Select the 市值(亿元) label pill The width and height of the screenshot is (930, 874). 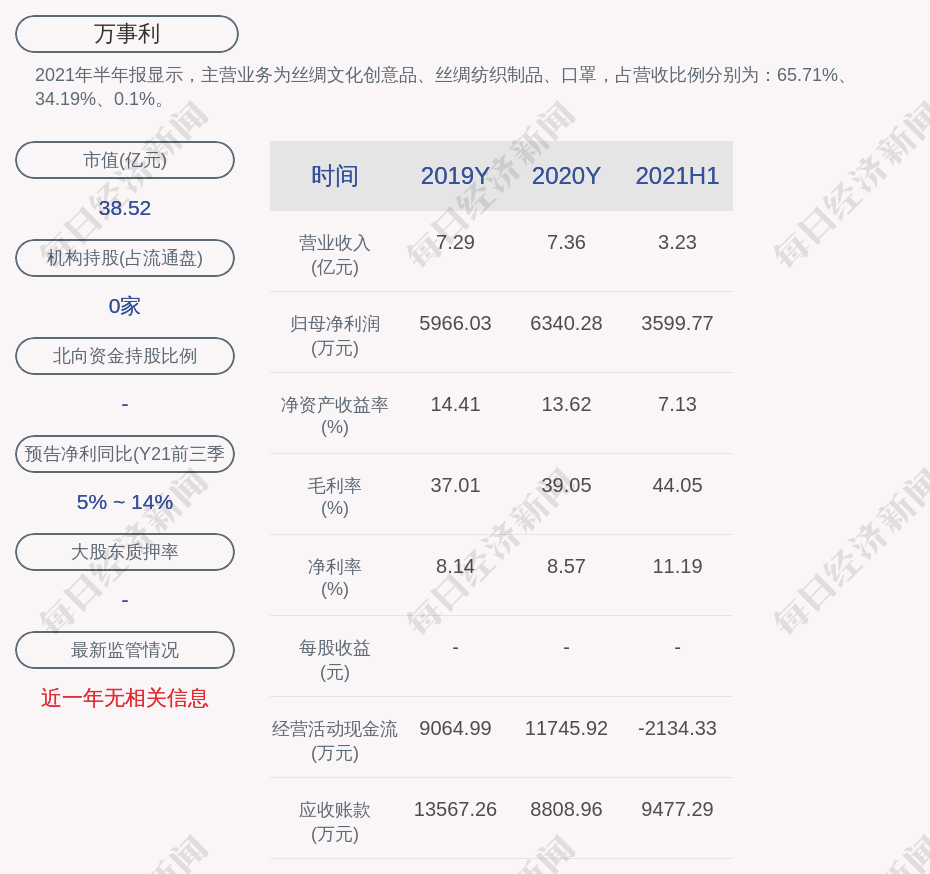pos(125,160)
